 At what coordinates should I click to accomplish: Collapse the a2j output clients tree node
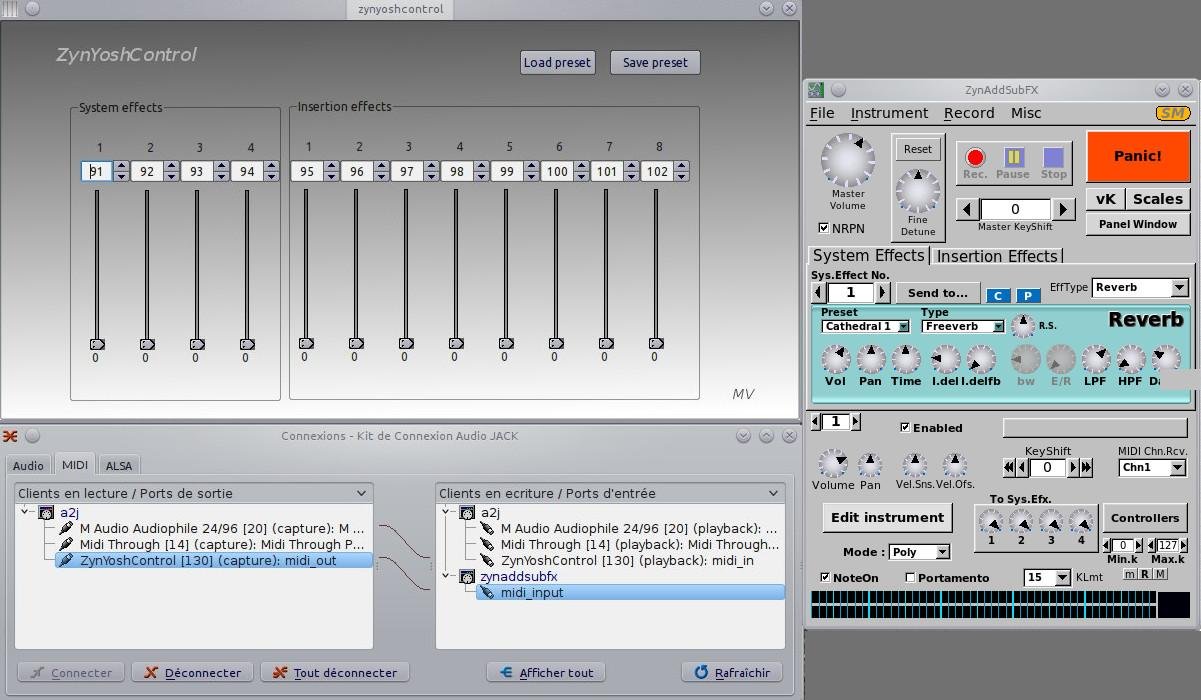tap(24, 512)
